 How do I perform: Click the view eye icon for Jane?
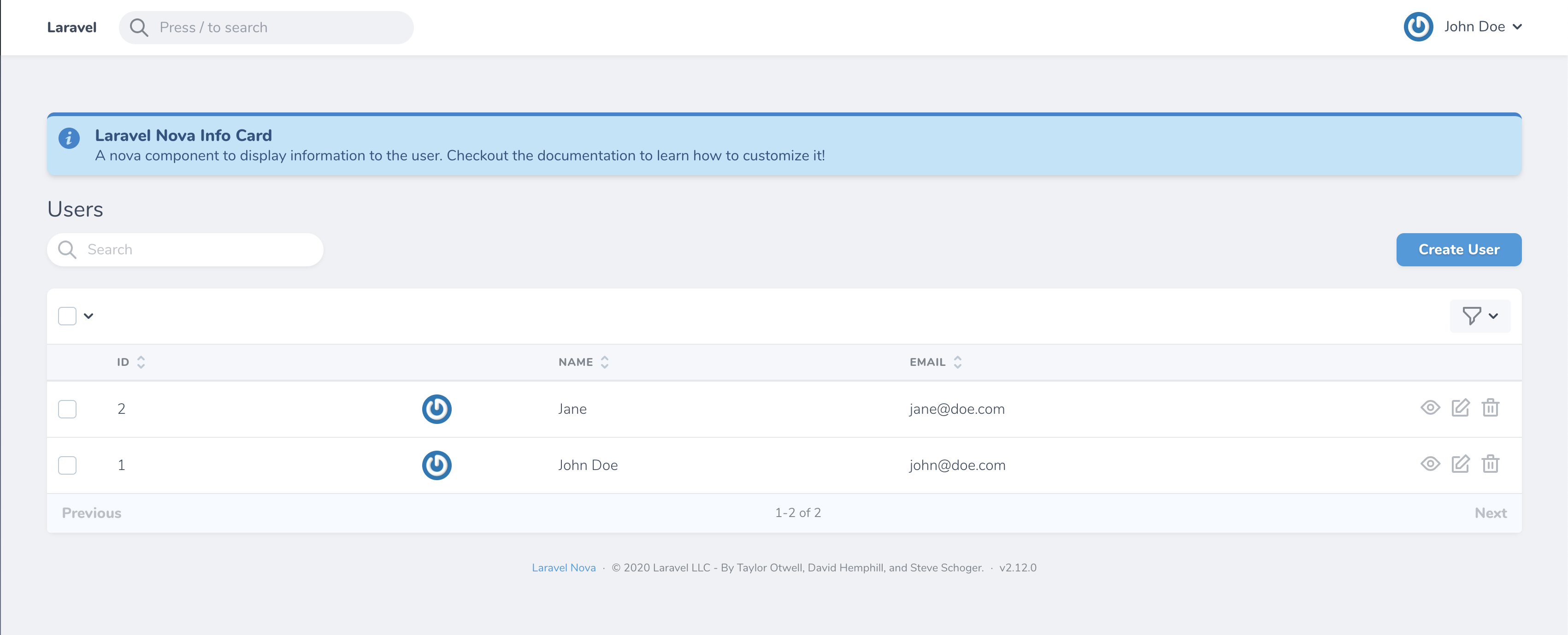pos(1430,407)
